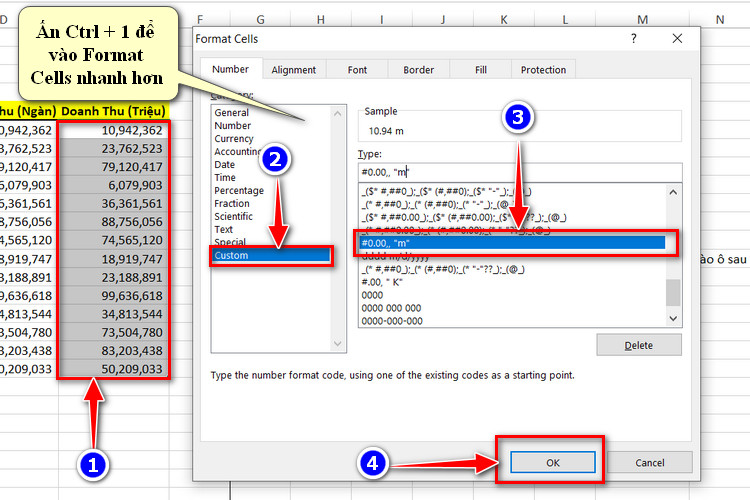Viewport: 750px width, 500px height.
Task: Click the Cancel button
Action: click(650, 463)
